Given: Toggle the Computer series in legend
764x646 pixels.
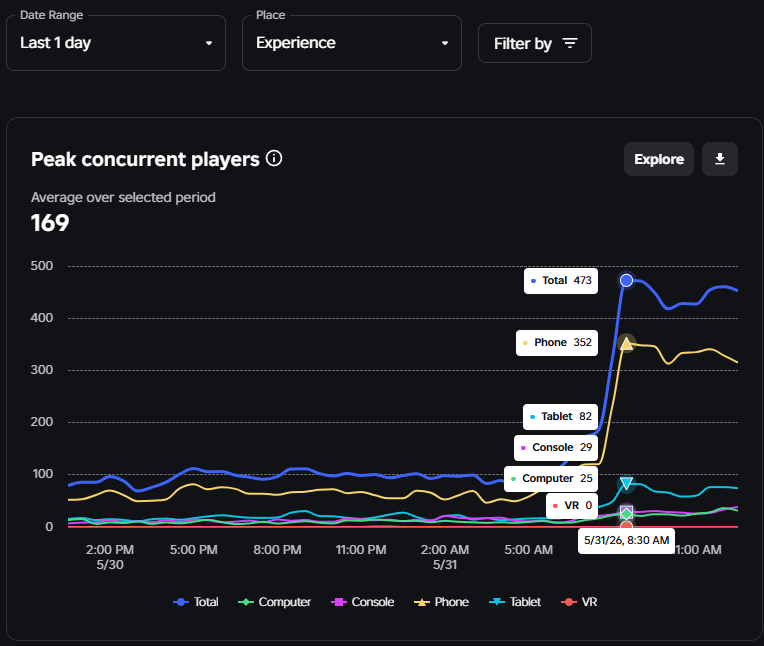Looking at the screenshot, I should (274, 602).
